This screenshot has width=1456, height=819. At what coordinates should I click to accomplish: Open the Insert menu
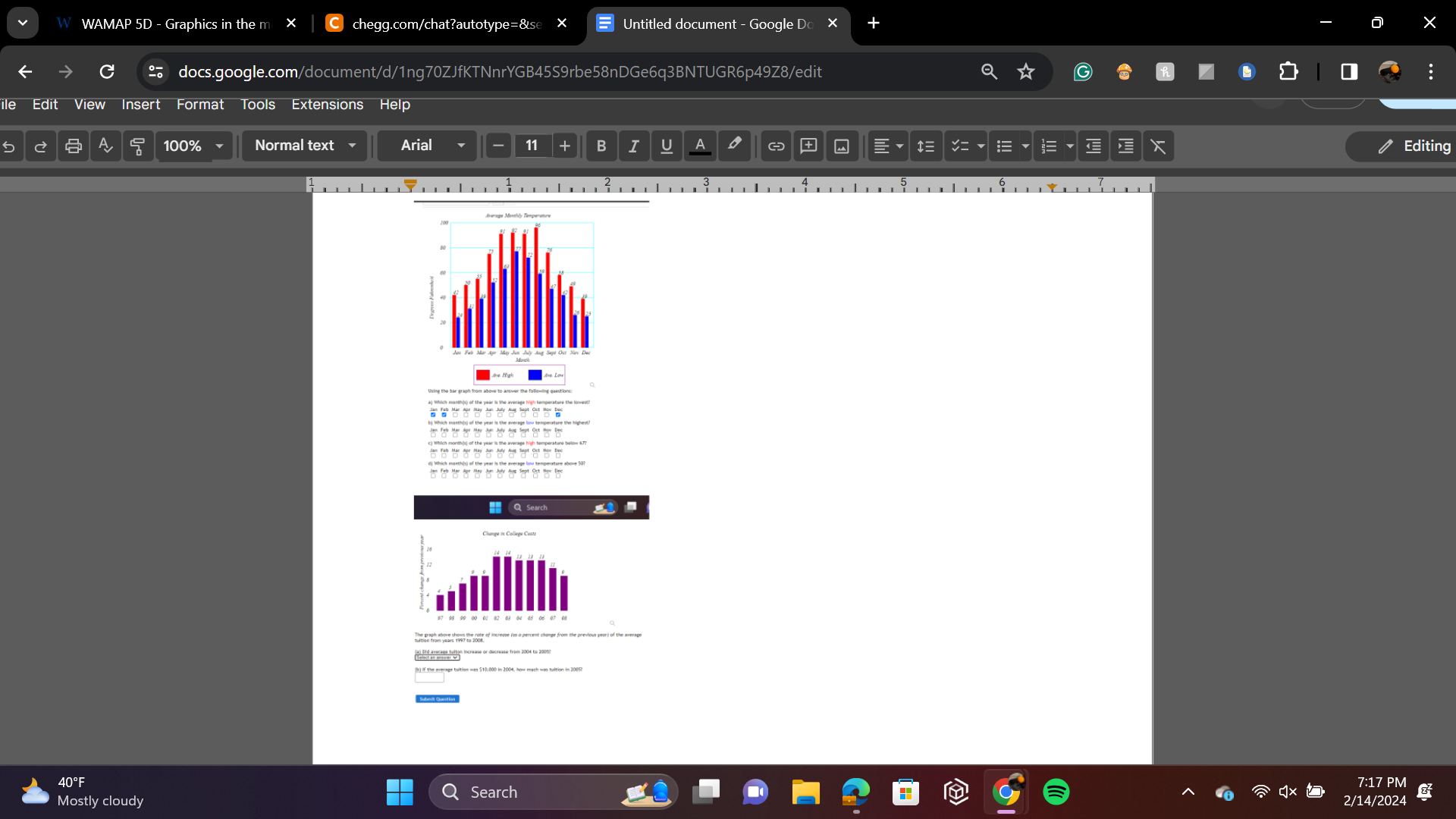140,105
